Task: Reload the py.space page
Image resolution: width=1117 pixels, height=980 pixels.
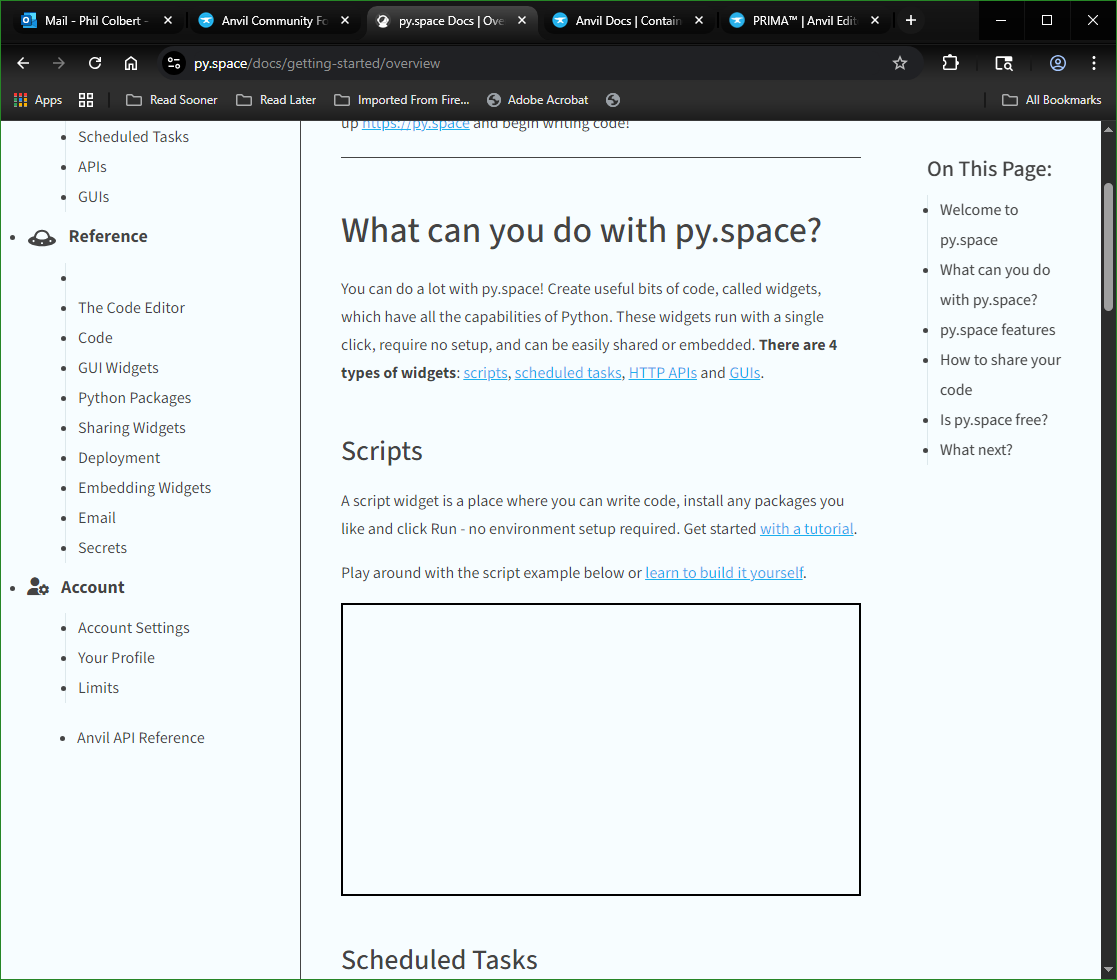Action: coord(95,63)
